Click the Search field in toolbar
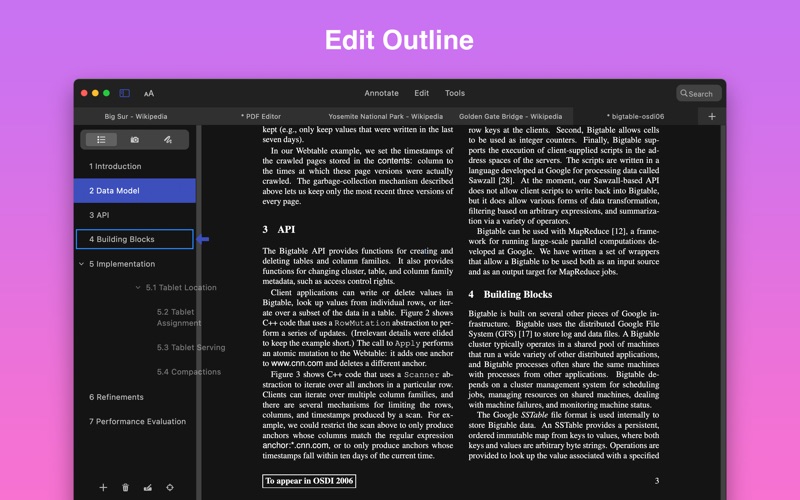Screen dimensions: 800x500 point(698,93)
